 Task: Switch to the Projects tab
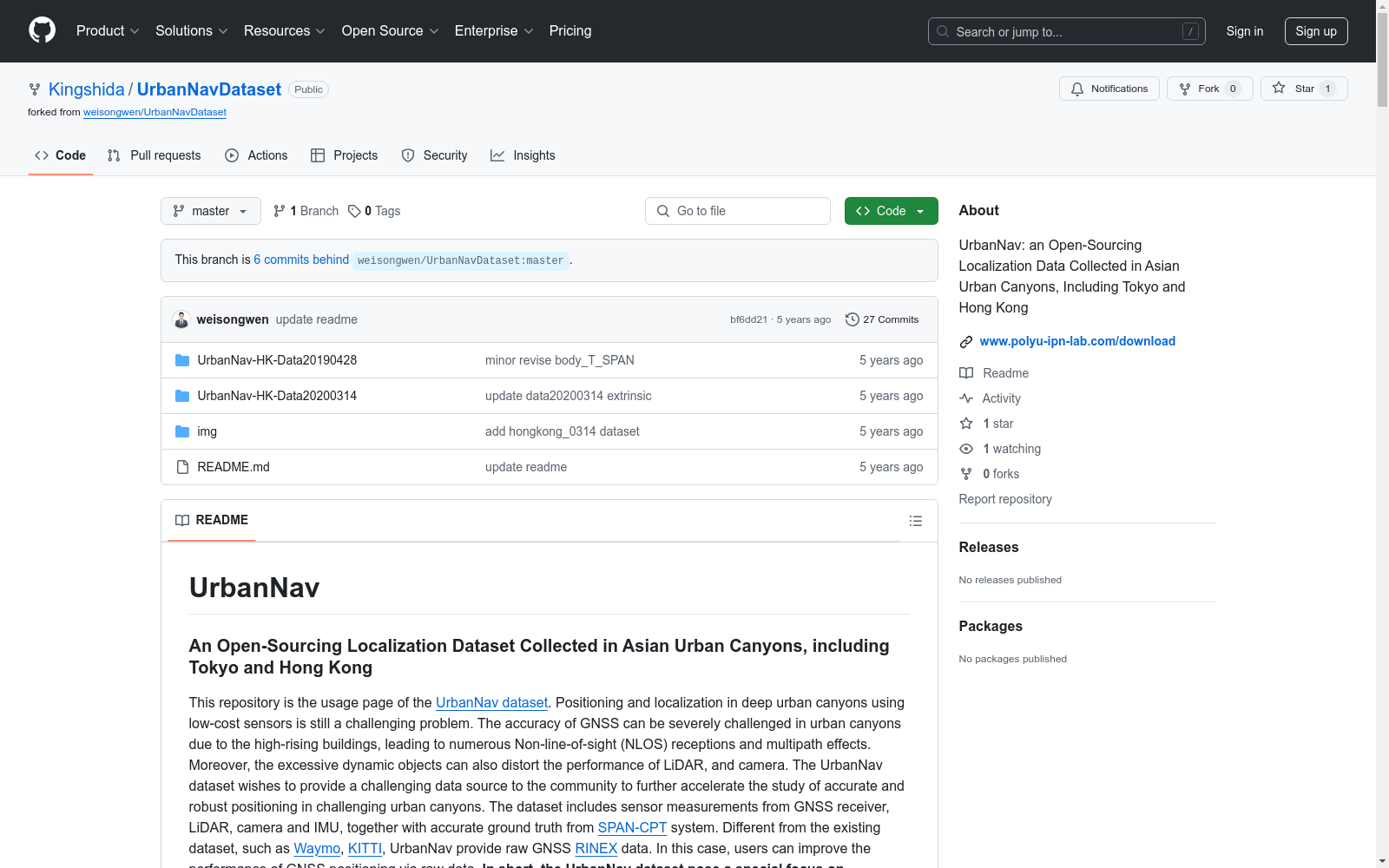click(x=345, y=155)
